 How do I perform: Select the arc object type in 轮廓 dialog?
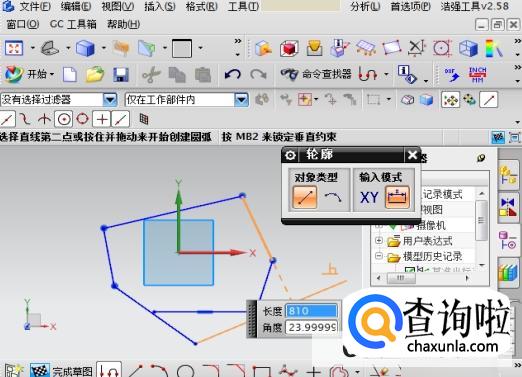[332, 197]
